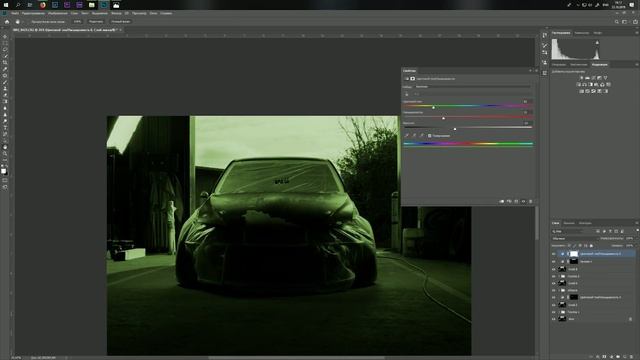Image resolution: width=640 pixels, height=360 pixels.
Task: Hide the Фон background layer
Action: point(553,319)
